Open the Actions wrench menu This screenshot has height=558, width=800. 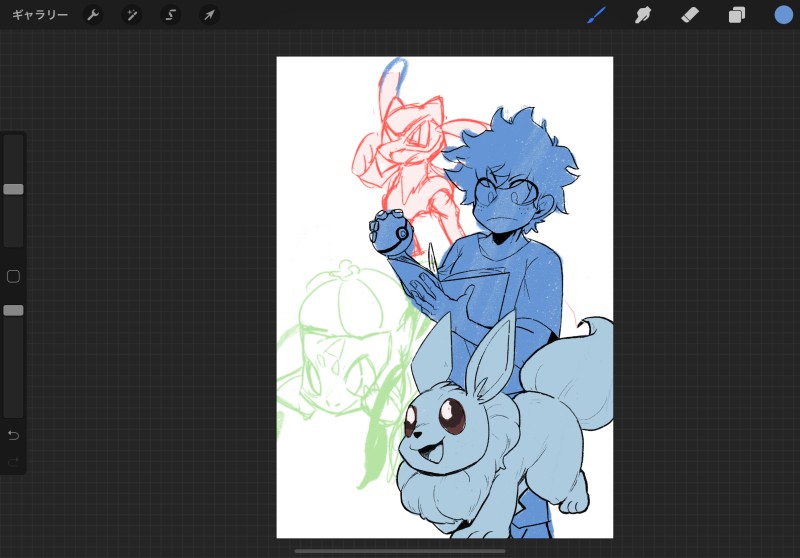(93, 15)
